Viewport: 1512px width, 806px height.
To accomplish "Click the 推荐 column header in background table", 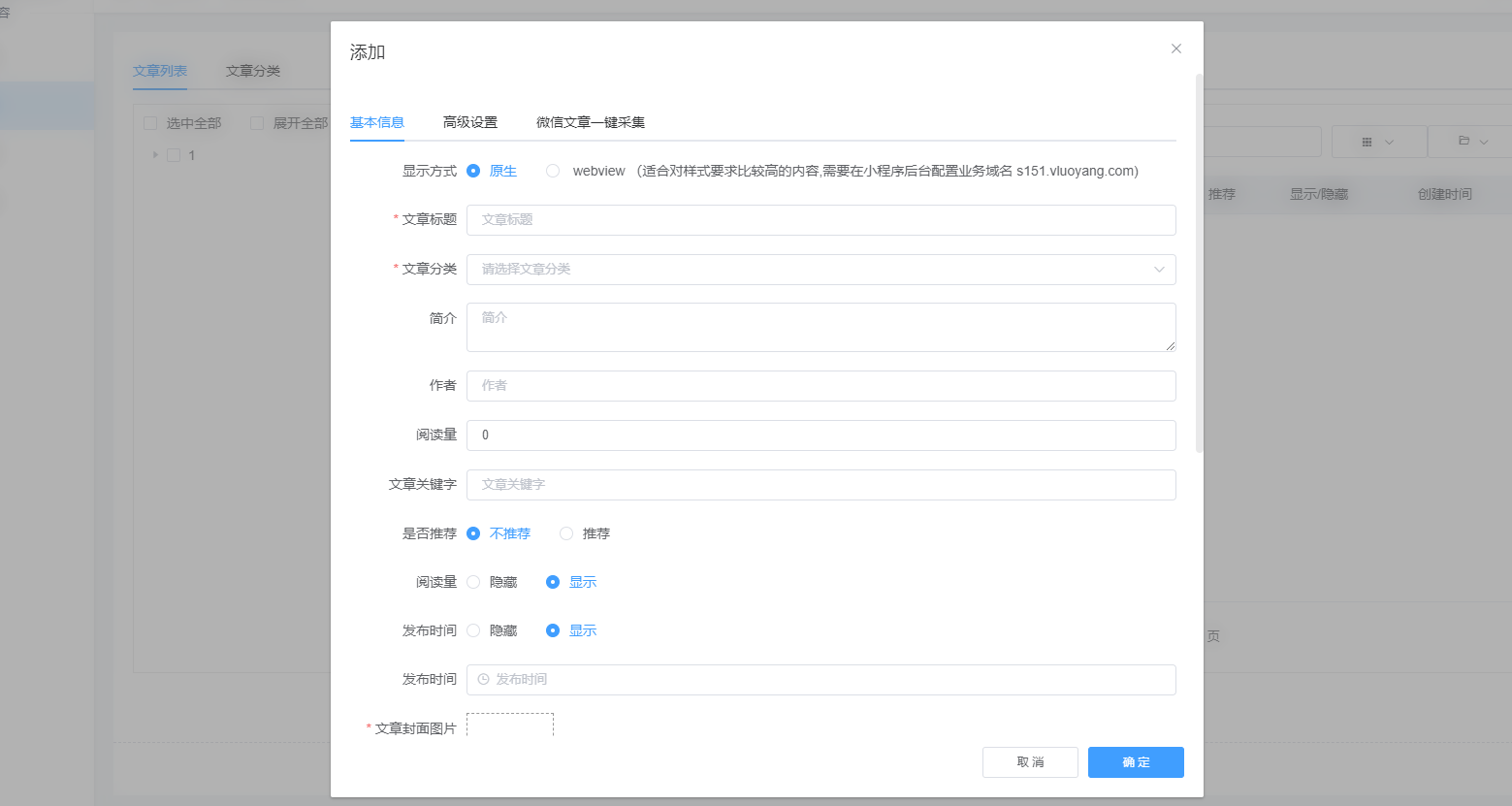I will (x=1222, y=194).
